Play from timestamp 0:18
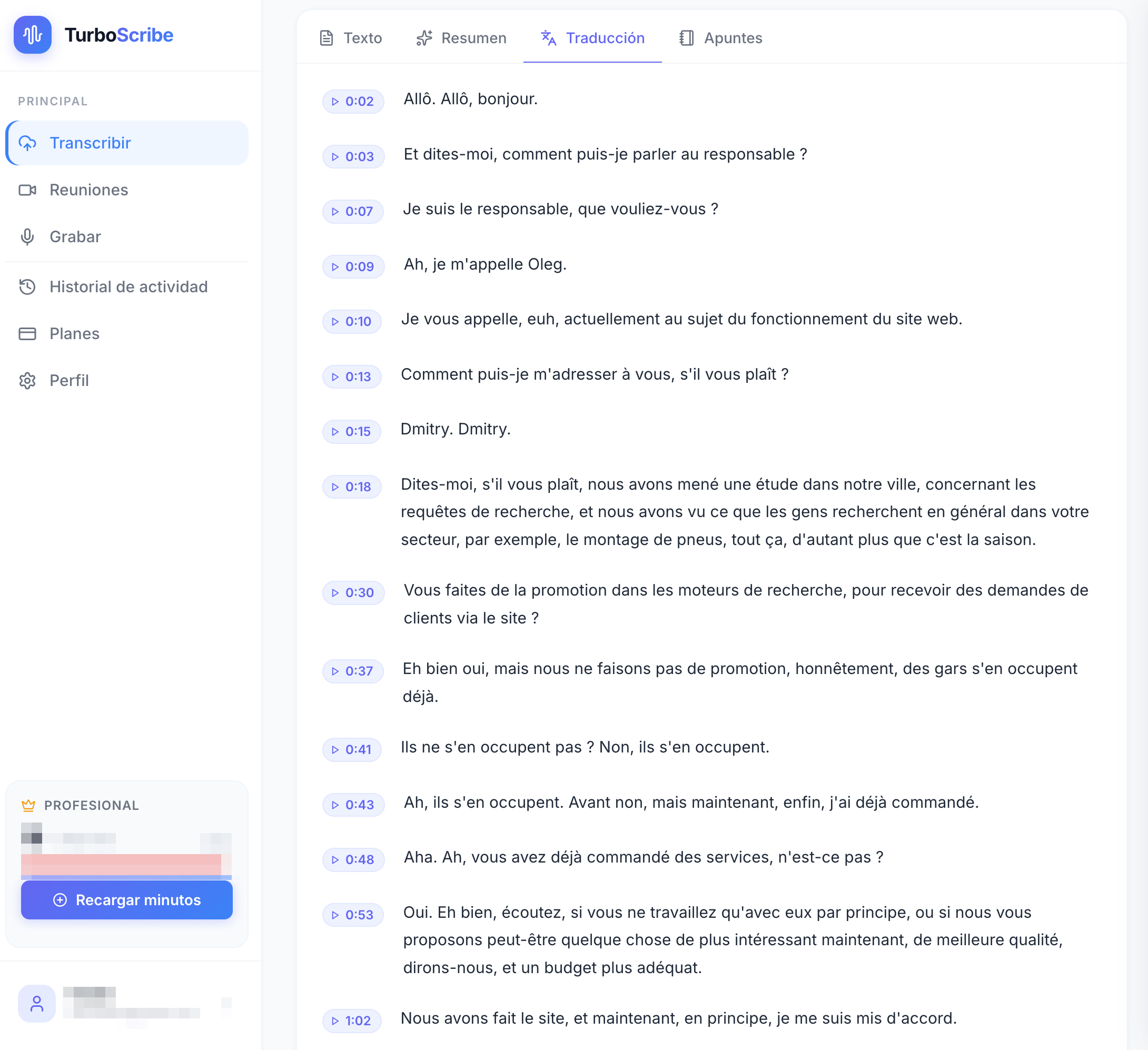1148x1050 pixels. [x=352, y=487]
